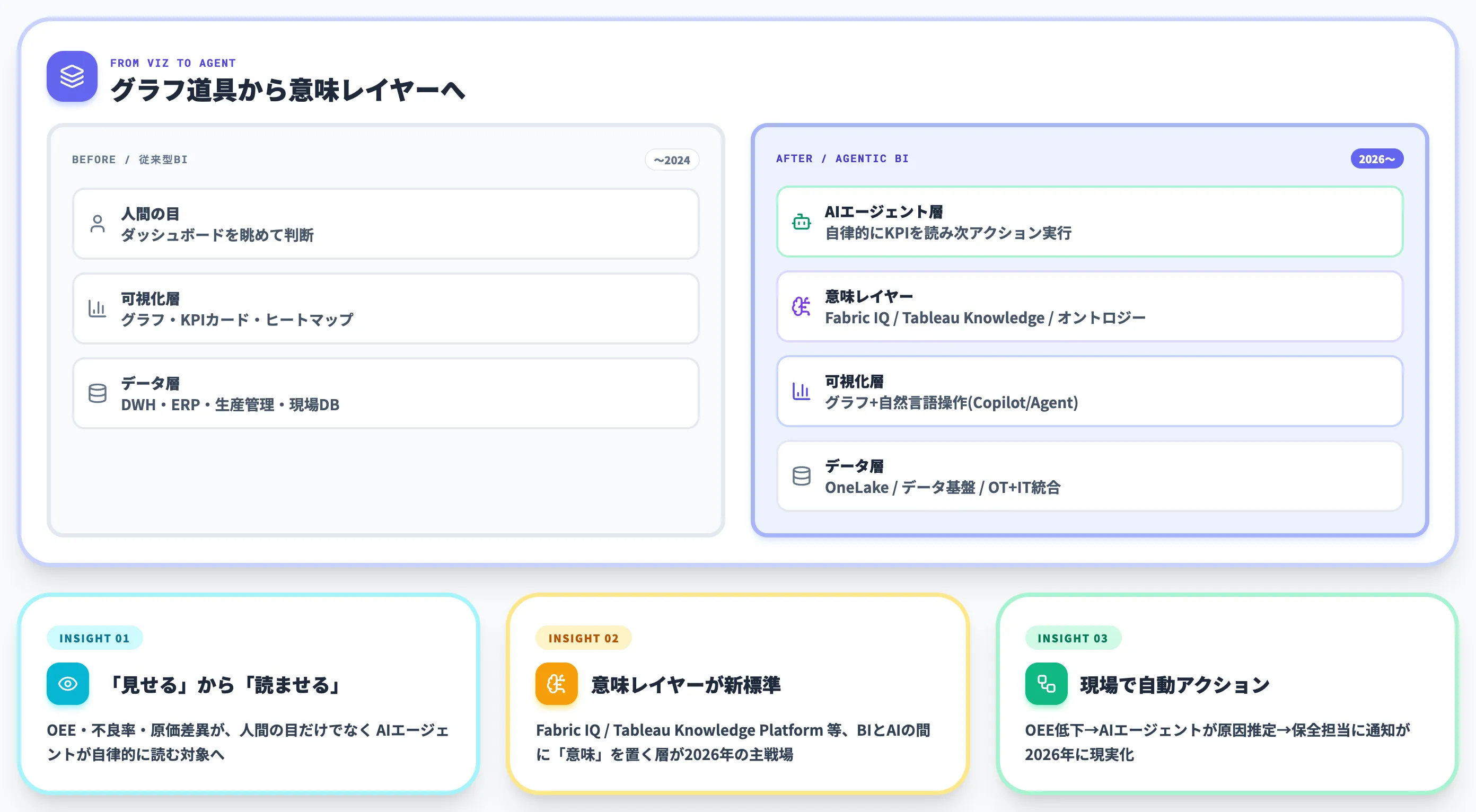
Task: Select the OneLake データ層 card
Action: 1090,476
